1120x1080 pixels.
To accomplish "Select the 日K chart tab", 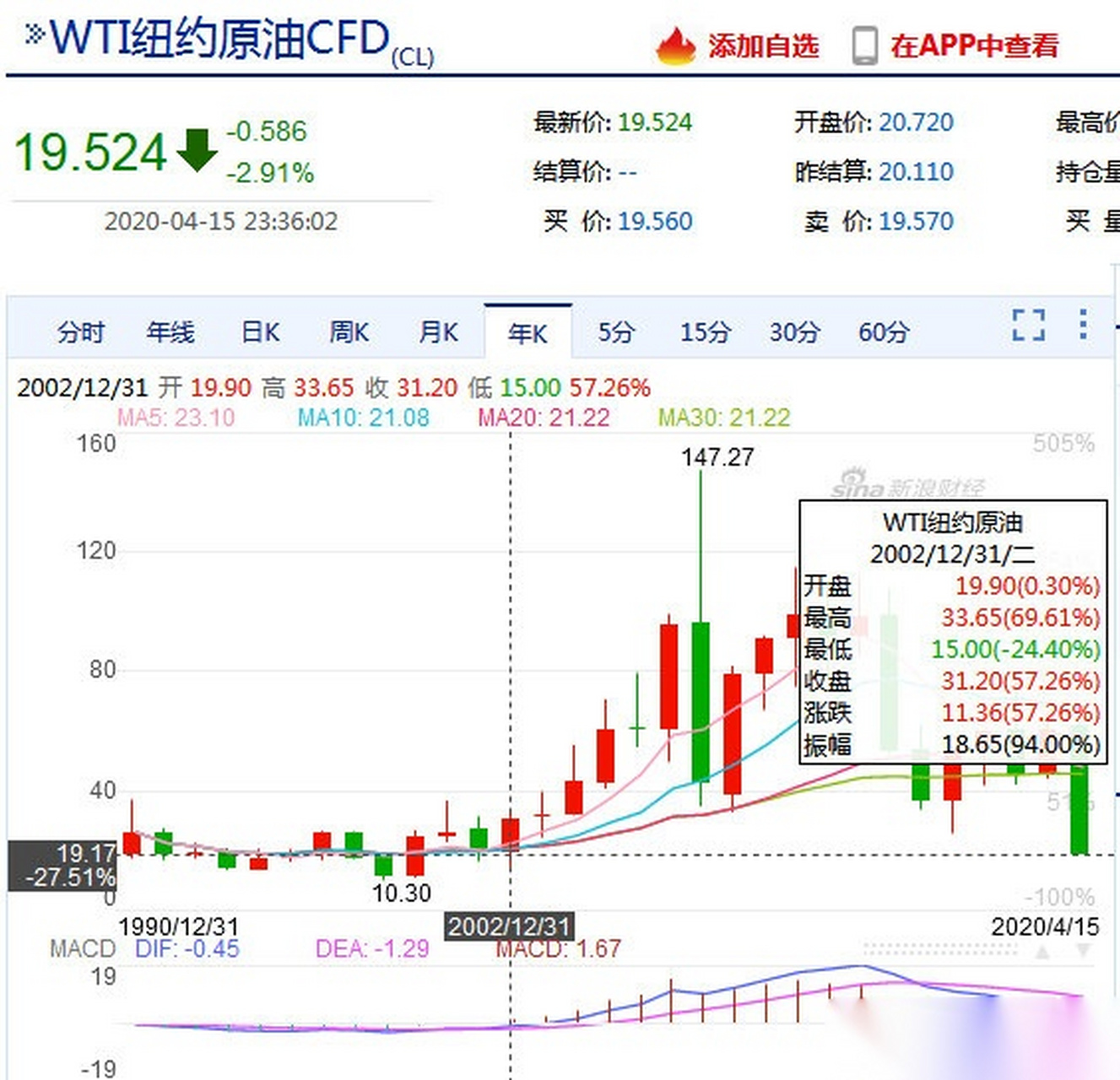I will [260, 332].
